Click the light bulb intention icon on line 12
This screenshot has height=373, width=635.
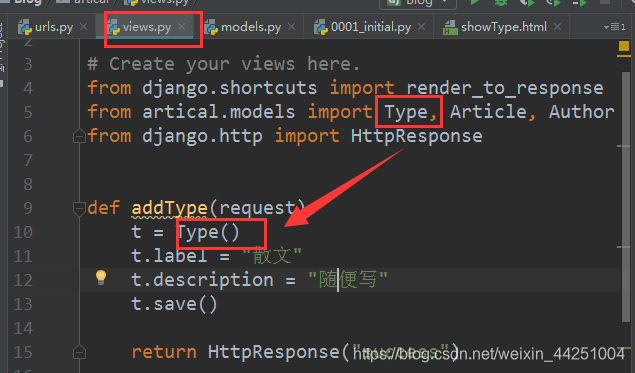point(101,277)
